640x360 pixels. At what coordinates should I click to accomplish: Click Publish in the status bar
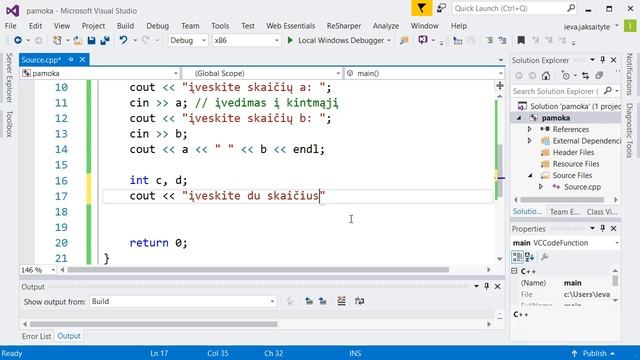tap(593, 353)
